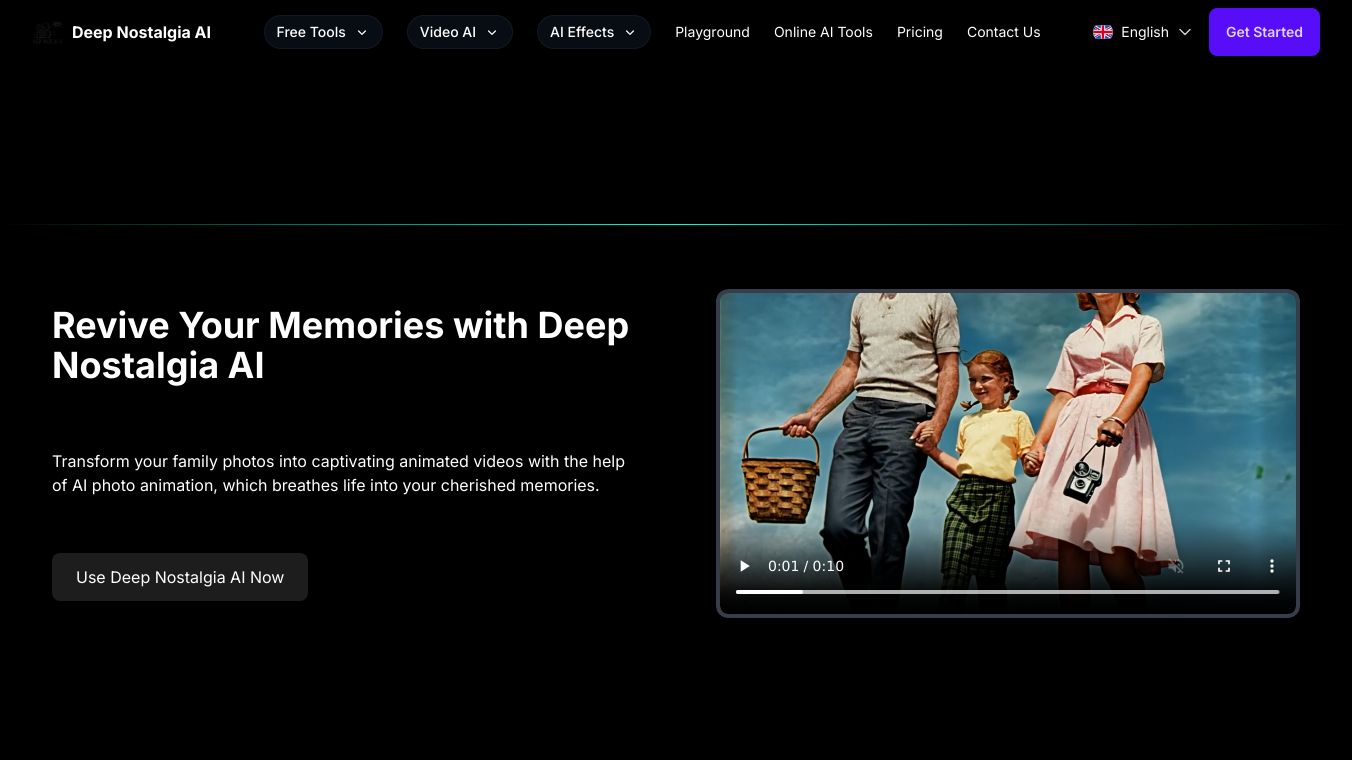Open the Video AI dropdown menu
The height and width of the screenshot is (760, 1352).
tap(460, 32)
